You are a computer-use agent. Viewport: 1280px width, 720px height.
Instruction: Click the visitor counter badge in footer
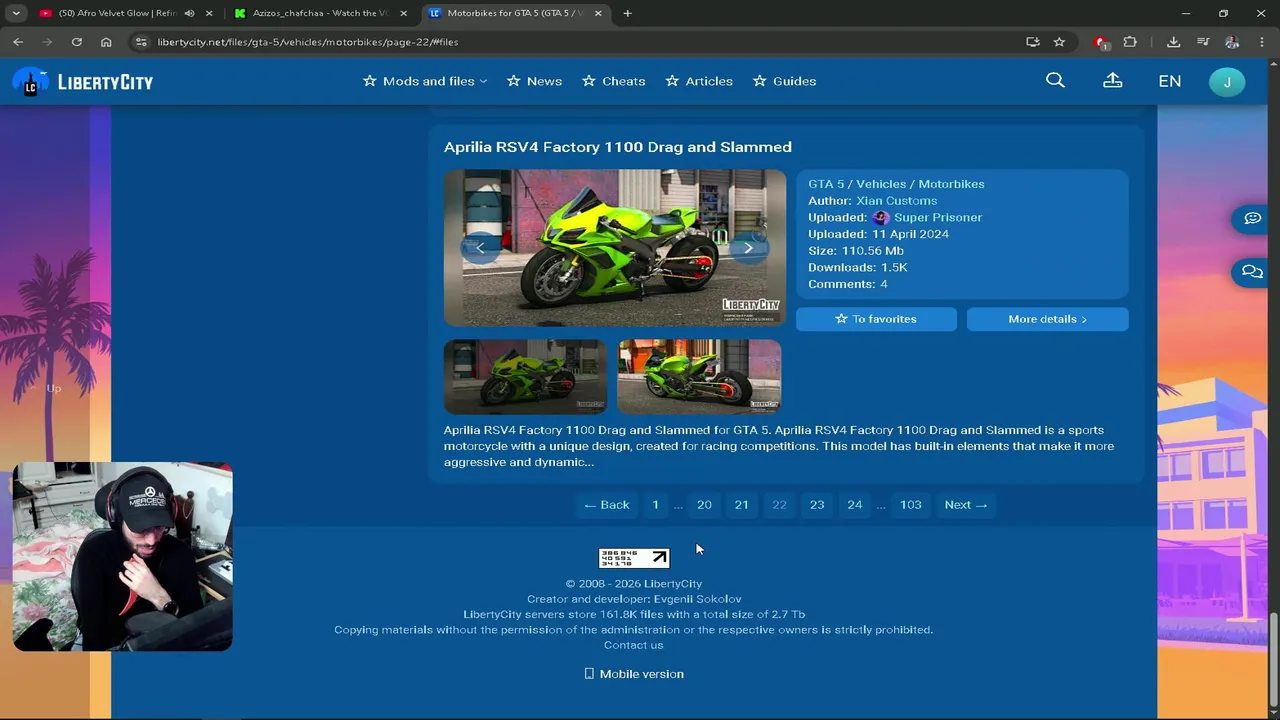pyautogui.click(x=633, y=558)
